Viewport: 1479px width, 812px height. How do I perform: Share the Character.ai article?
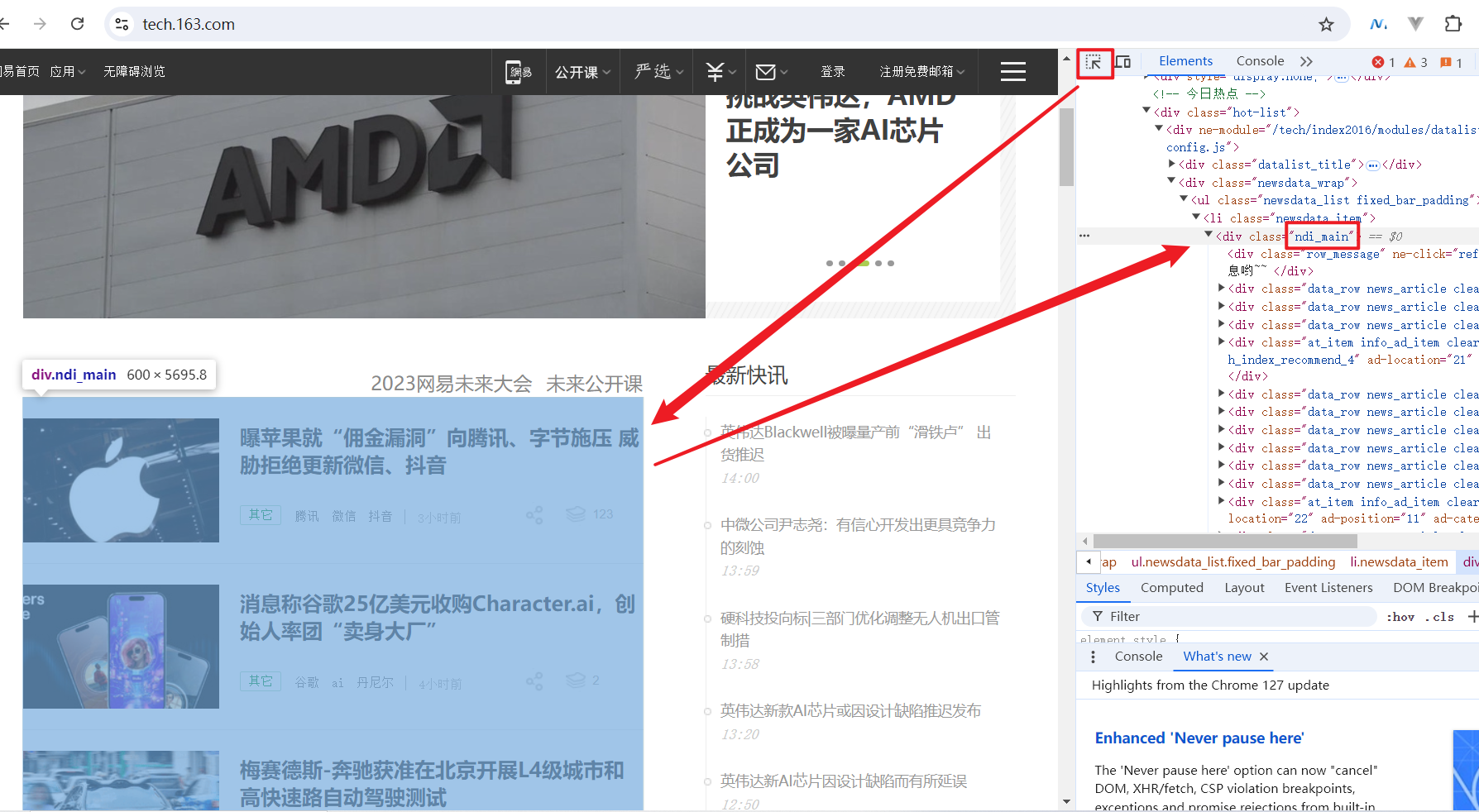point(534,681)
